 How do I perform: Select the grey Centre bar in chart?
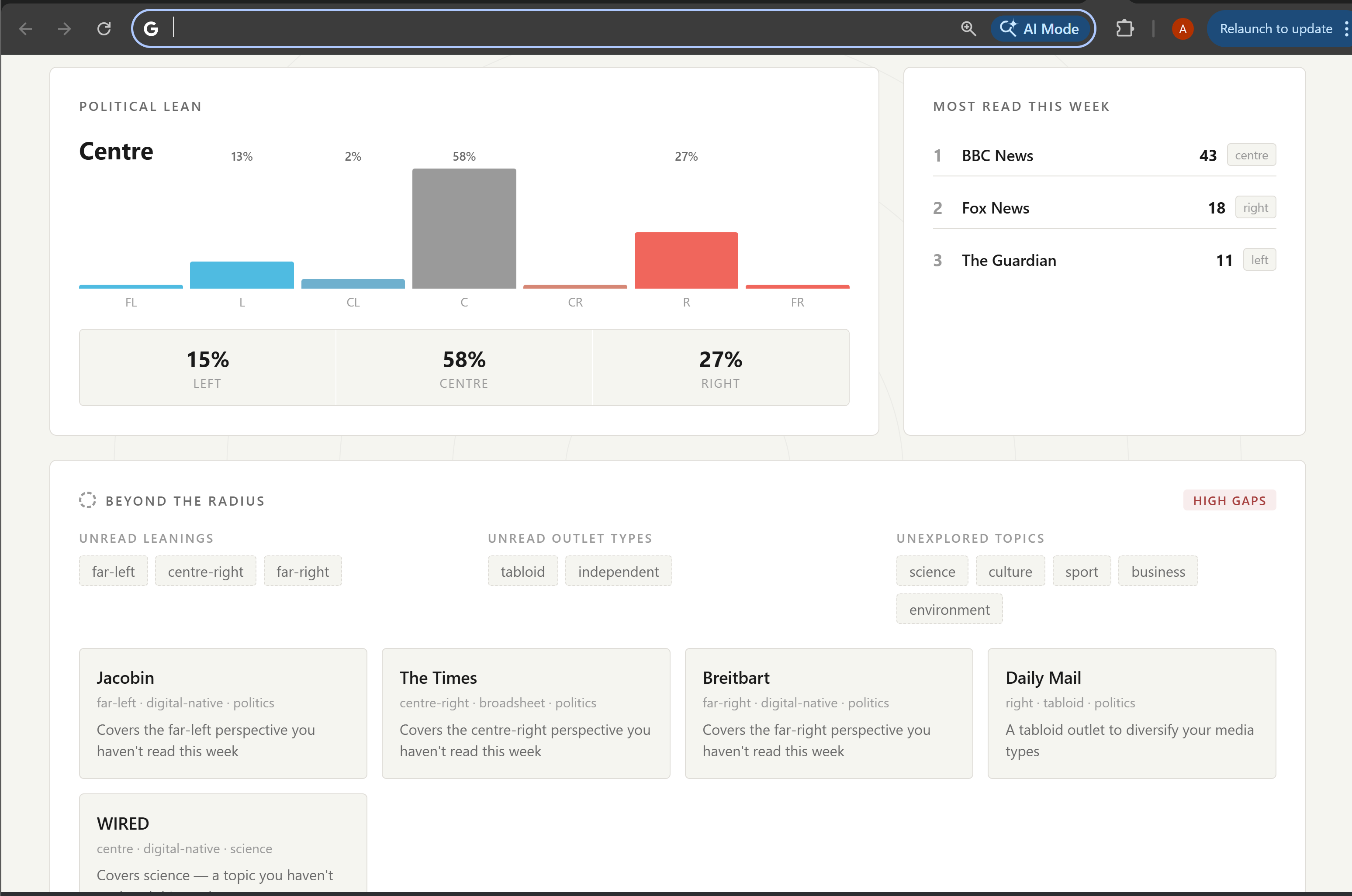[463, 228]
